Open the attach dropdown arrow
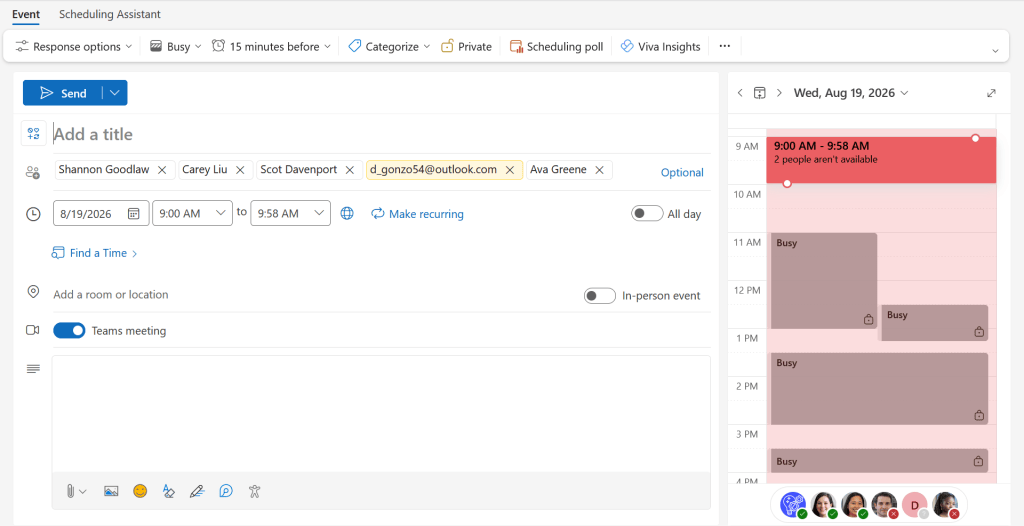1024x526 pixels. [83, 492]
